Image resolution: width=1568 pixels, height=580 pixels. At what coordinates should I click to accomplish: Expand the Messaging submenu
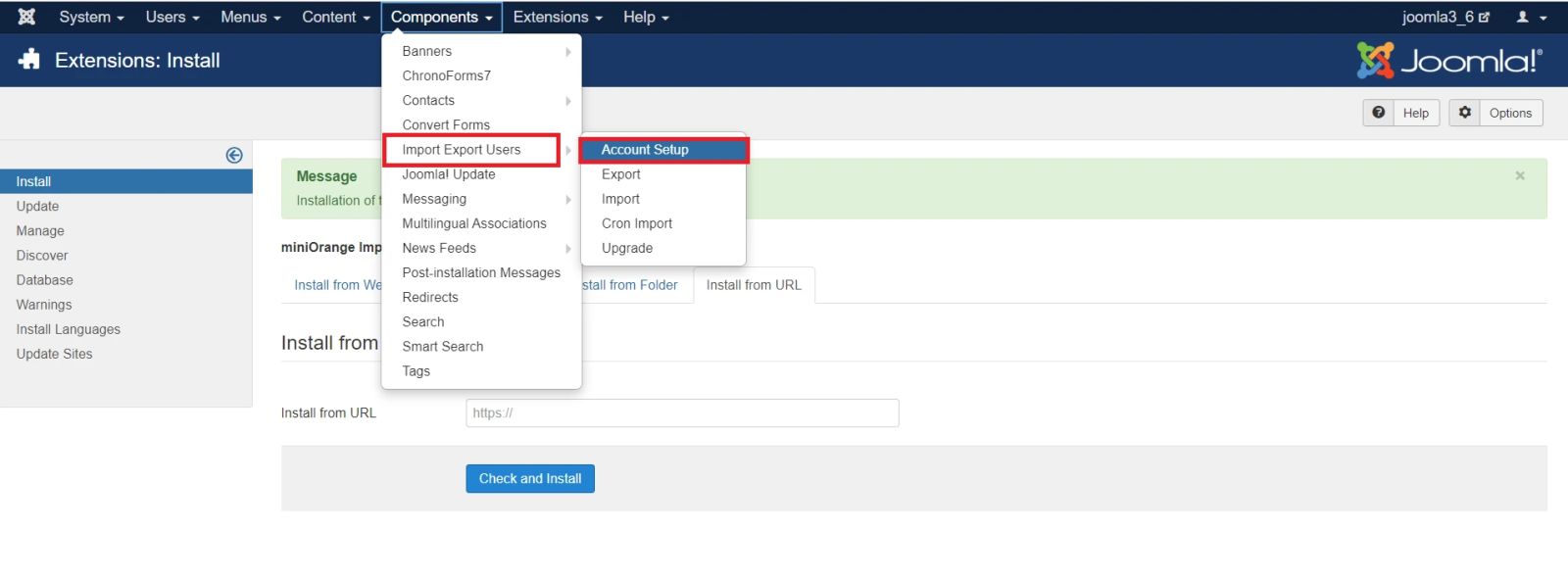pyautogui.click(x=481, y=199)
